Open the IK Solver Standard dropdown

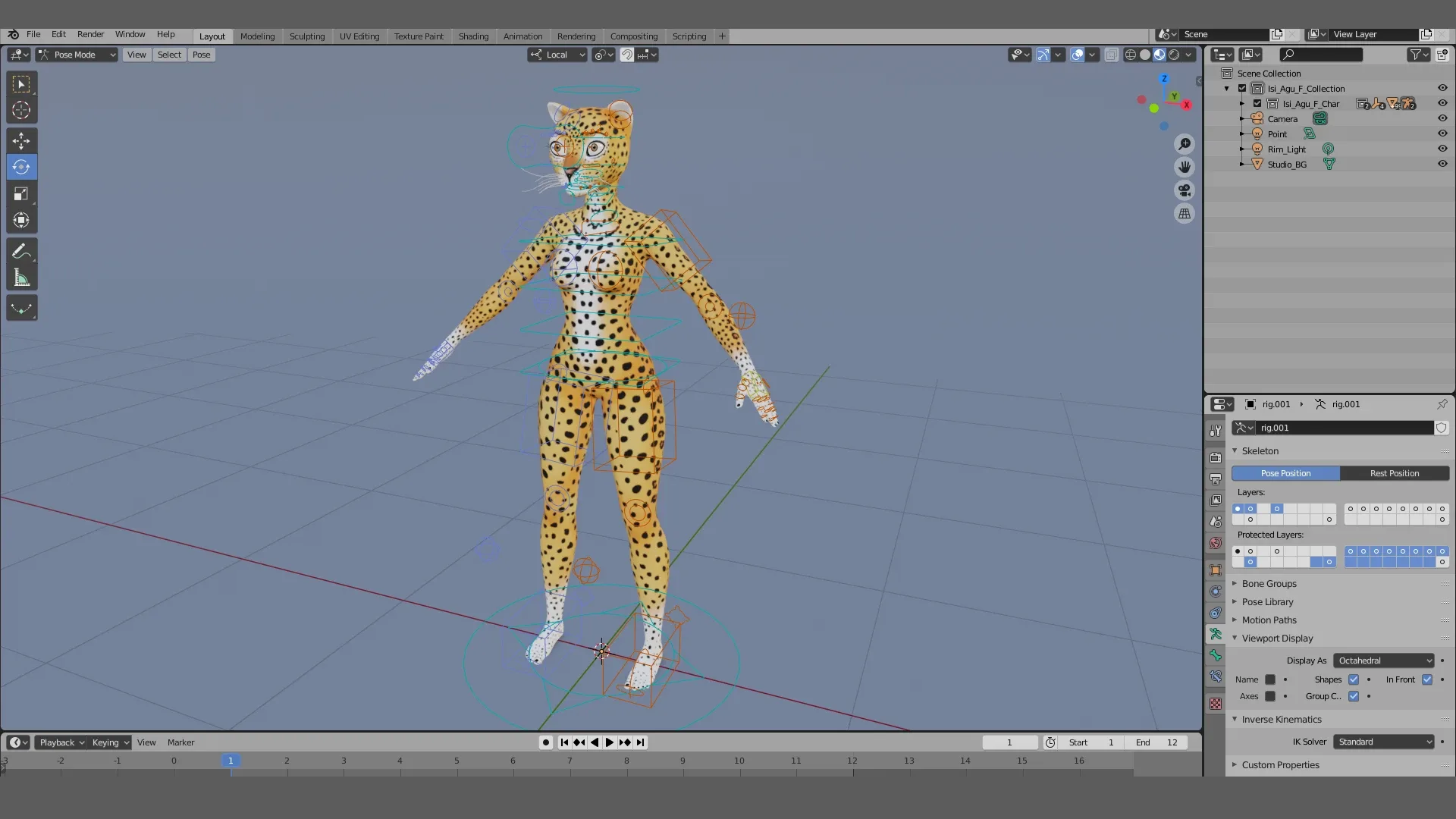pyautogui.click(x=1384, y=742)
